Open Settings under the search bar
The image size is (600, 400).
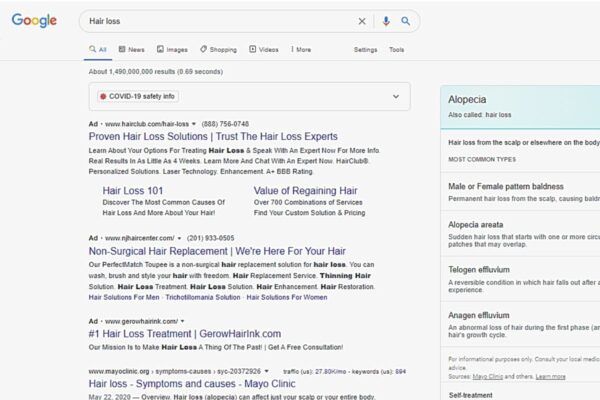point(365,50)
